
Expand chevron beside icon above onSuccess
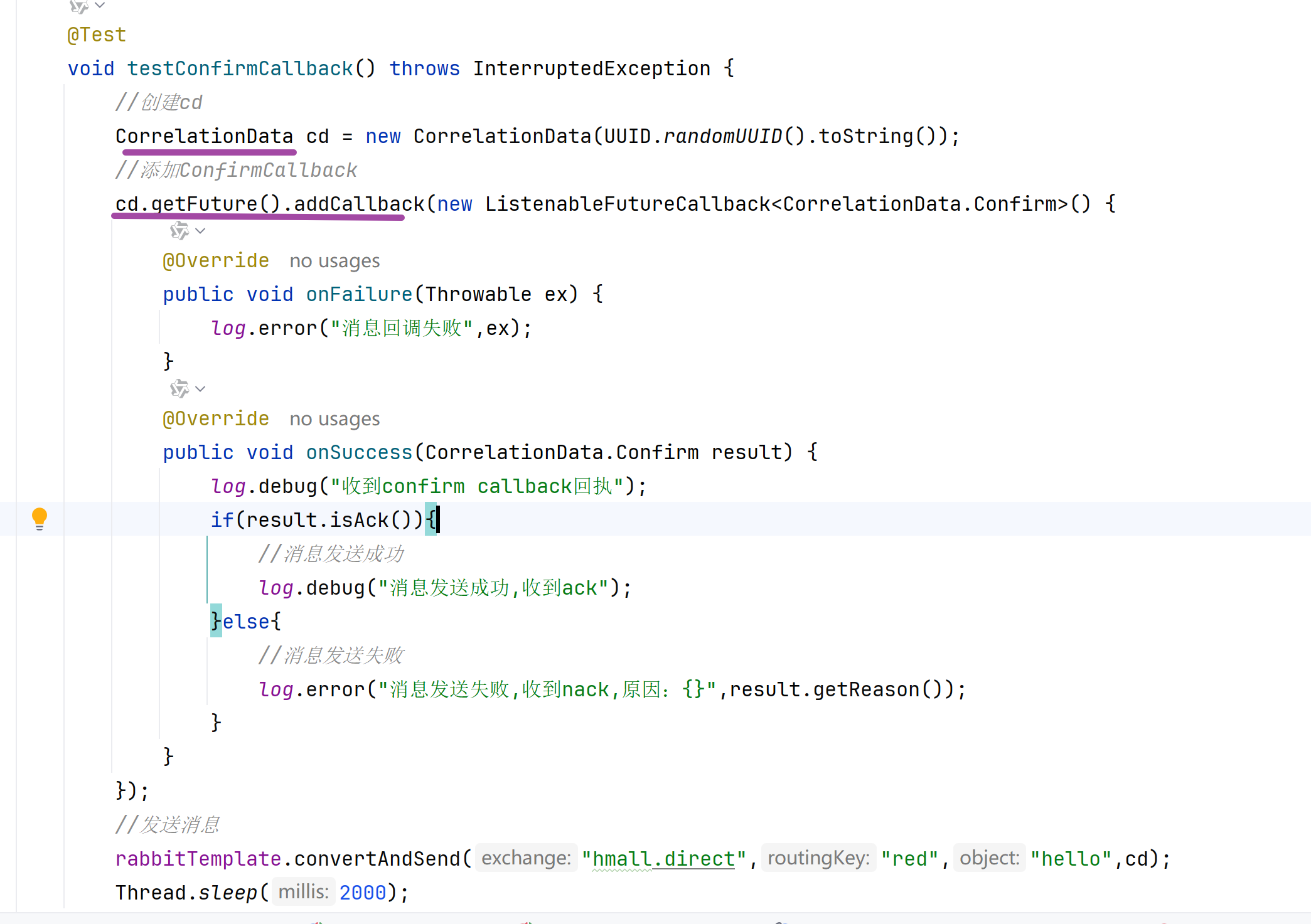[200, 389]
